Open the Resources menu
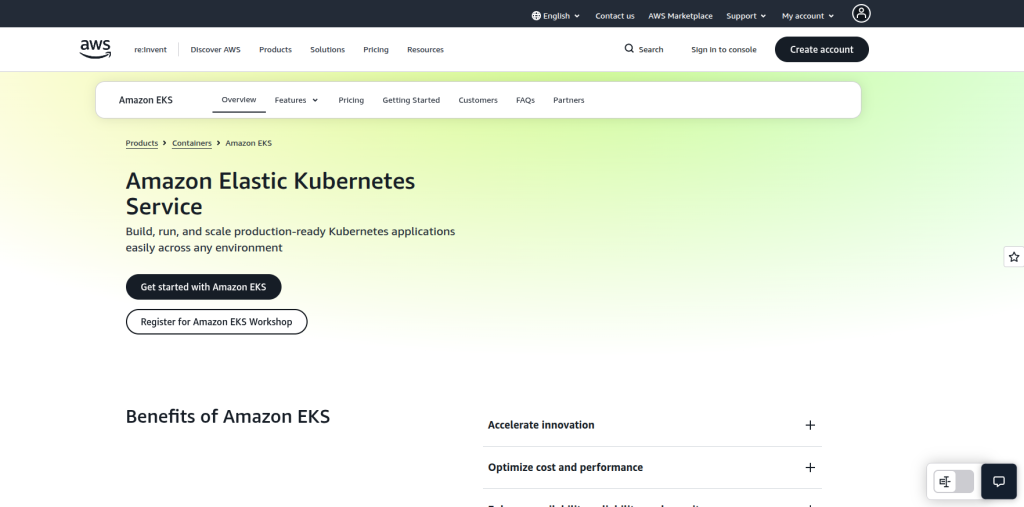The height and width of the screenshot is (507, 1024). pyautogui.click(x=425, y=50)
